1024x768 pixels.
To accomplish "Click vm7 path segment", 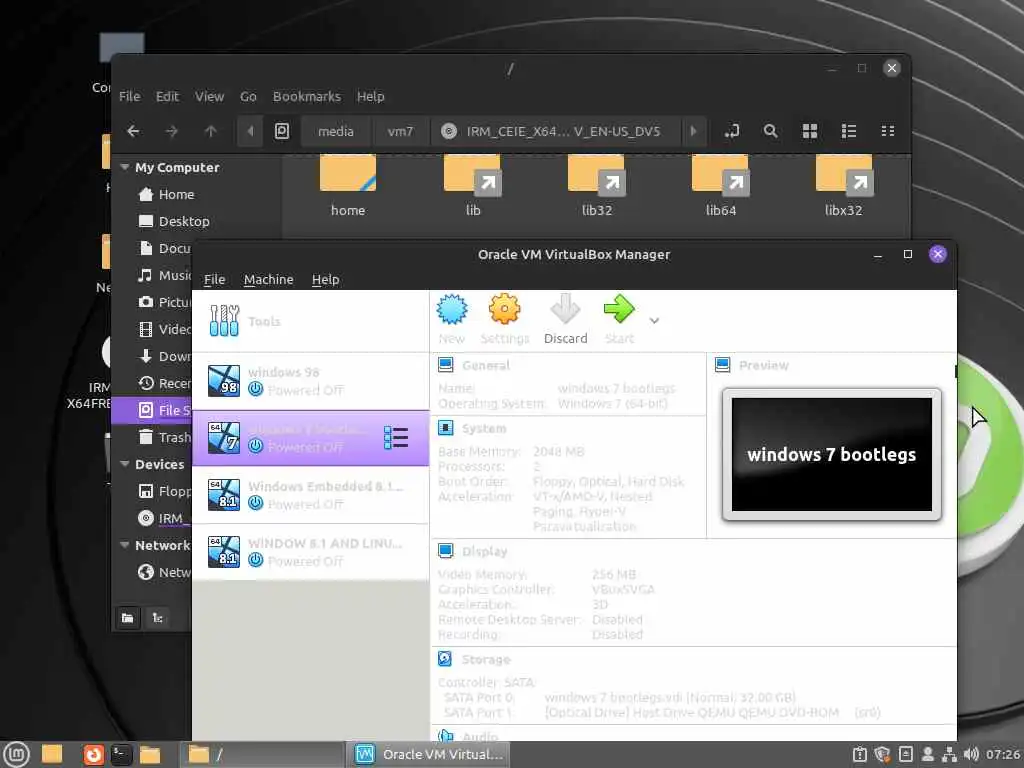I will [400, 131].
